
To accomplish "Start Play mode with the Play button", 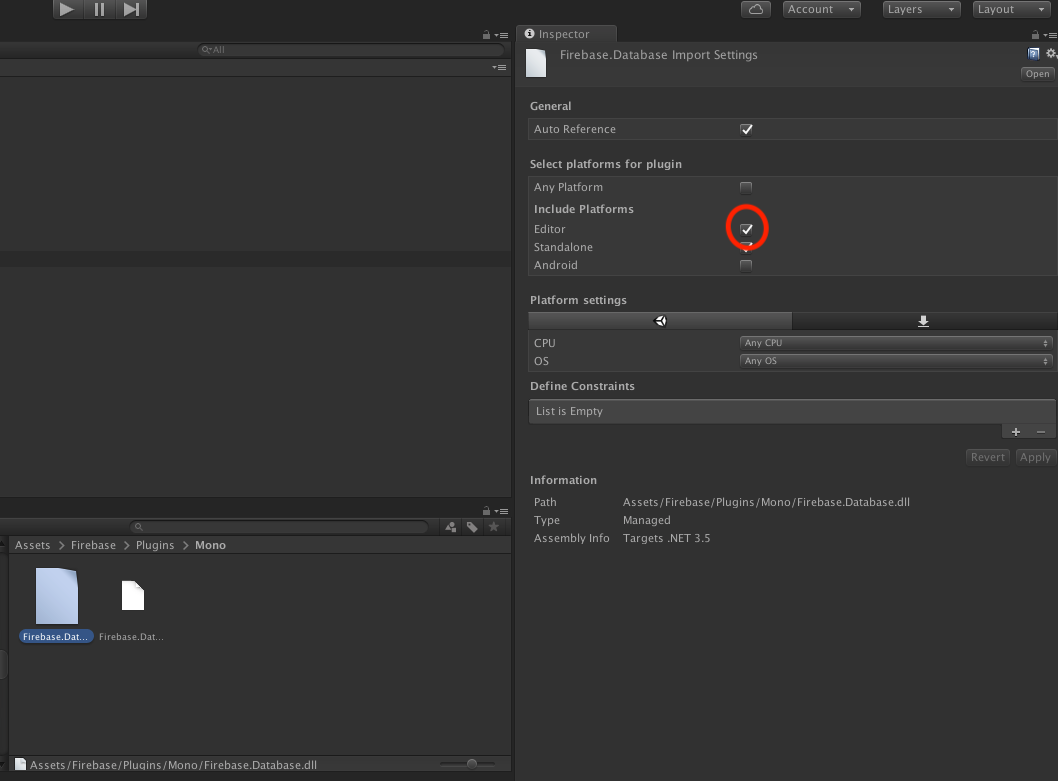I will 67,9.
